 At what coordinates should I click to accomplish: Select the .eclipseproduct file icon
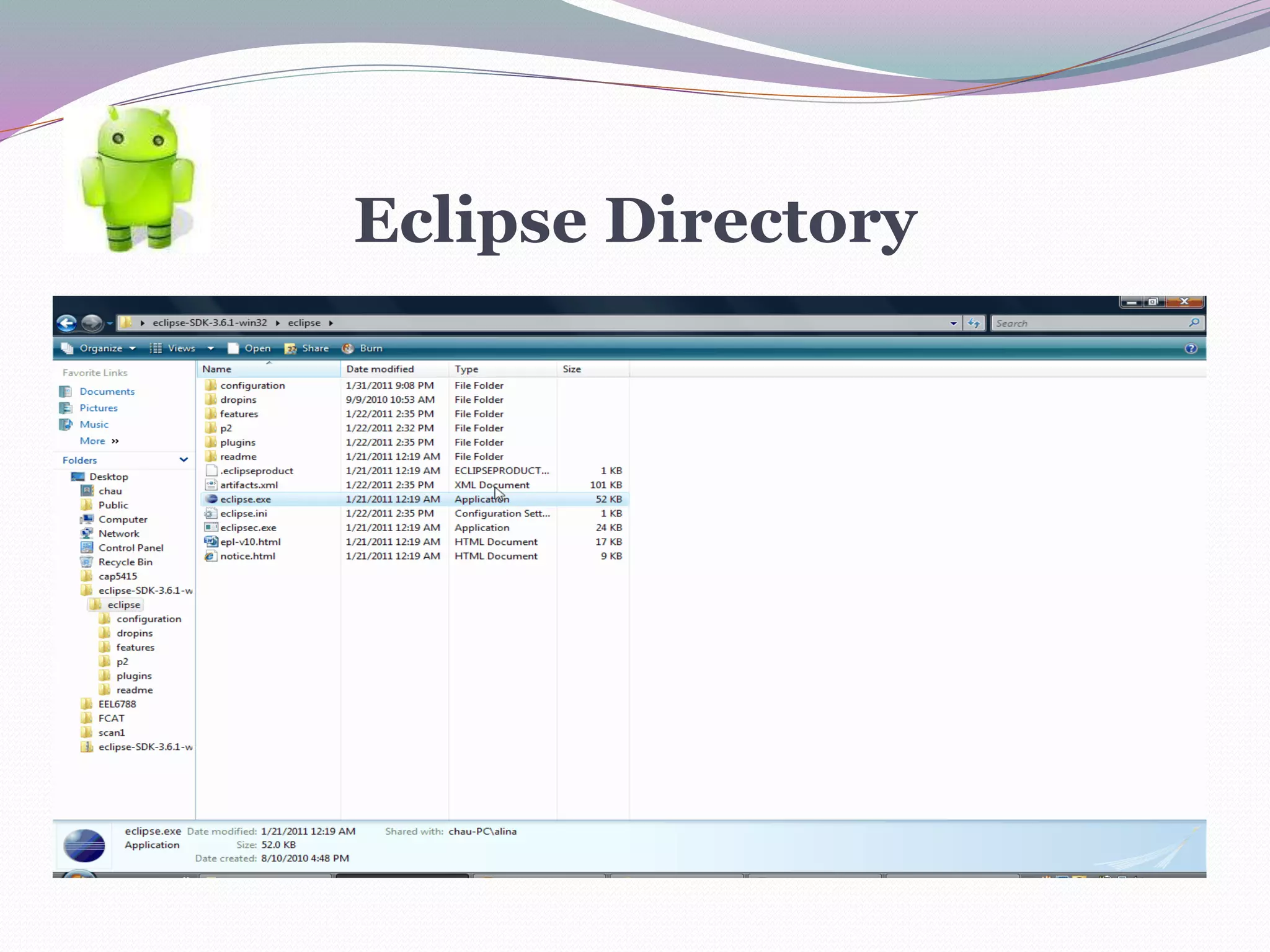(x=211, y=470)
